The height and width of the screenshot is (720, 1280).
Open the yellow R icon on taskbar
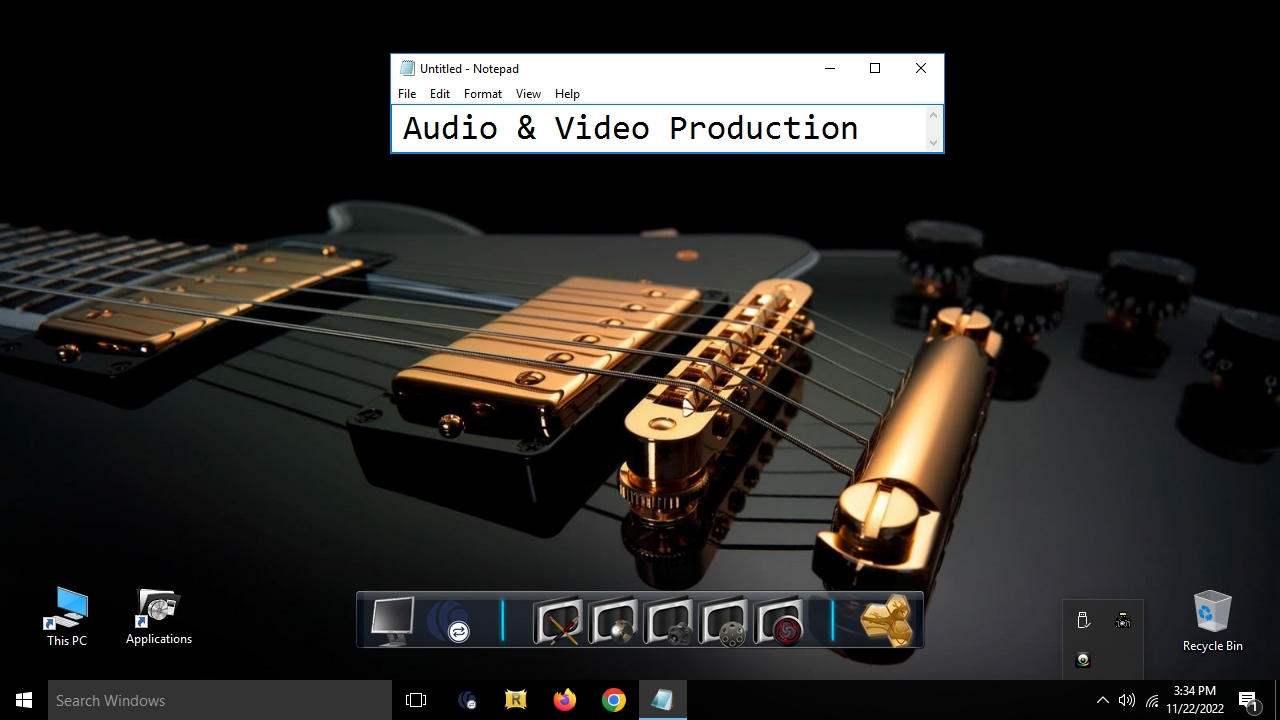(x=516, y=700)
